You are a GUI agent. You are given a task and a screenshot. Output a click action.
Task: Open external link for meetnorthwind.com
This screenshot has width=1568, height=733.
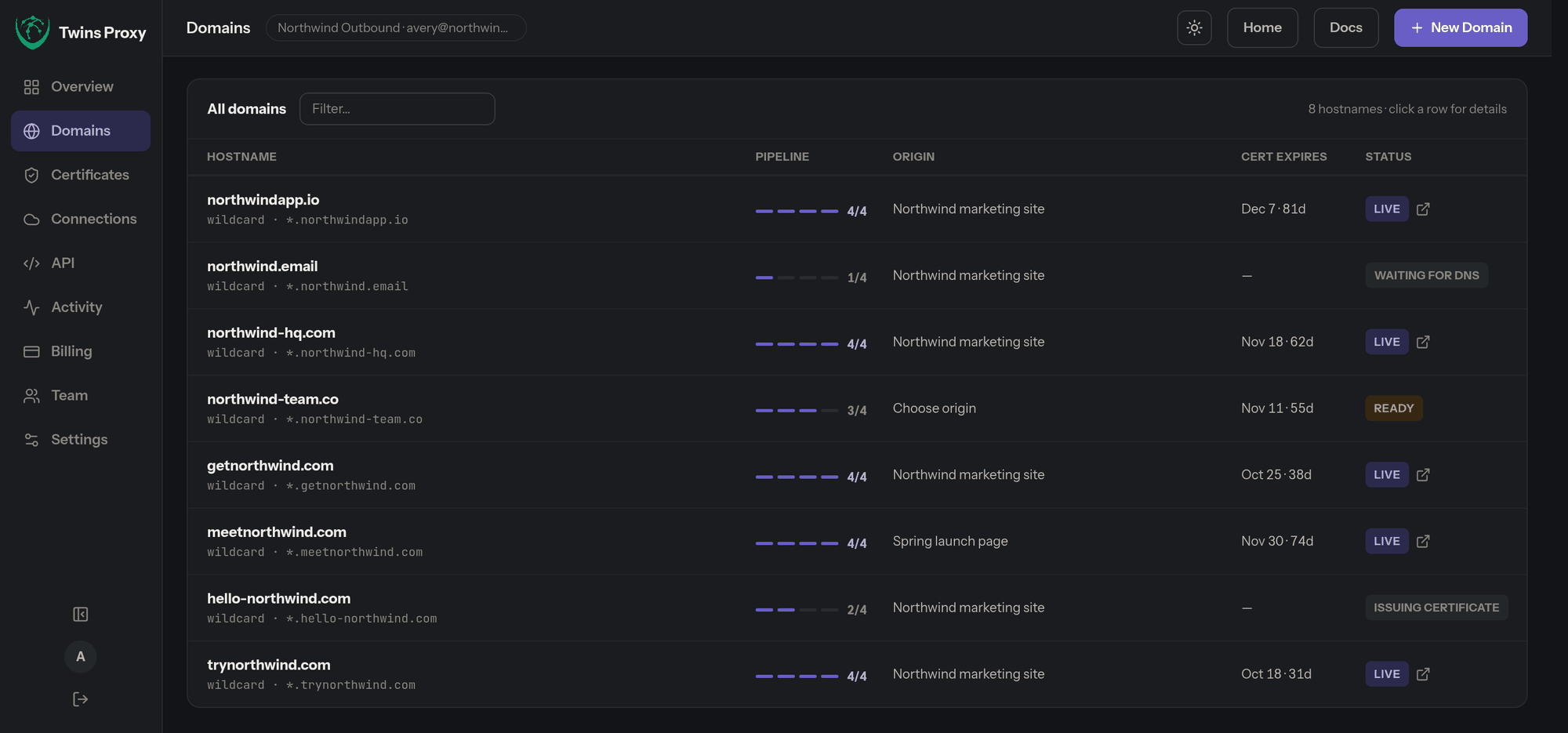pyautogui.click(x=1423, y=541)
